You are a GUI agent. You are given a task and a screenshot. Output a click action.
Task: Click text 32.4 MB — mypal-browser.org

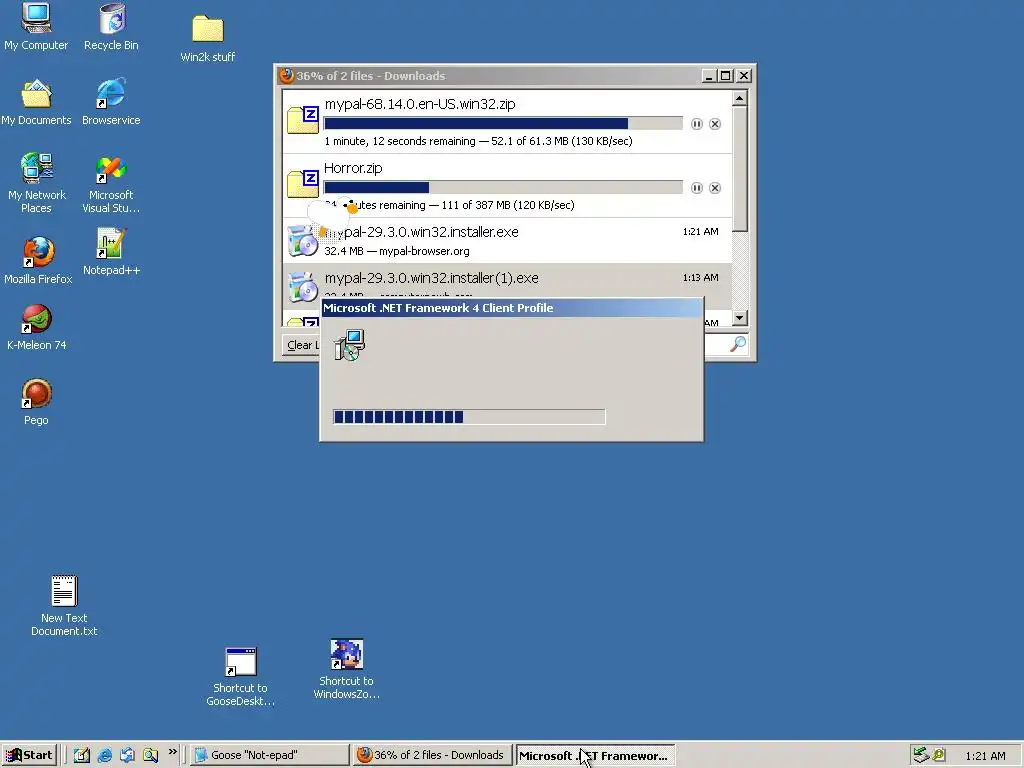(x=396, y=251)
